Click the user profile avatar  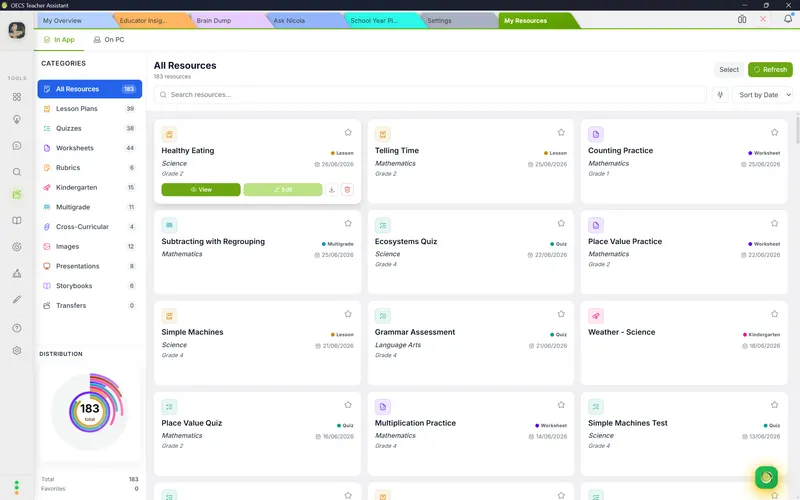coord(17,30)
